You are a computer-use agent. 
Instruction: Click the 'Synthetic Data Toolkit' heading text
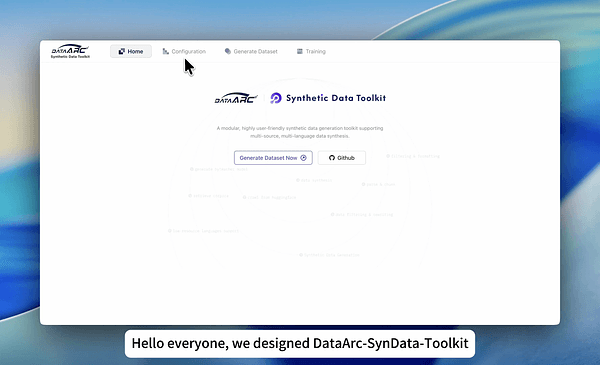tap(336, 98)
